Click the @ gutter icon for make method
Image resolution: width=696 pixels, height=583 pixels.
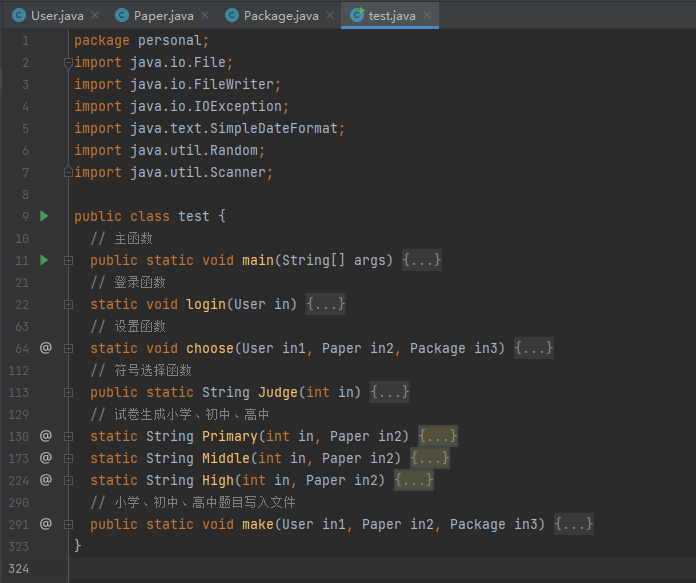[45, 524]
